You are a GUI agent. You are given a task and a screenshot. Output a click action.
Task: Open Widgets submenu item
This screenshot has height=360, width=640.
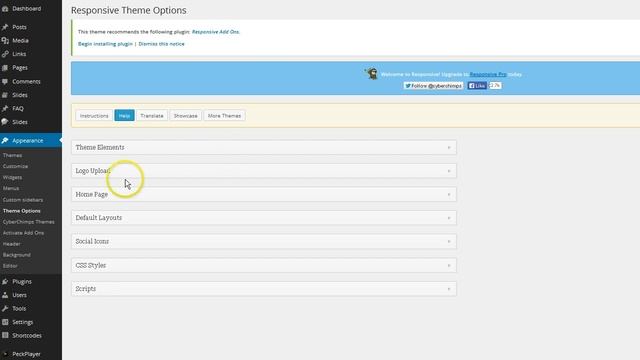coord(12,178)
